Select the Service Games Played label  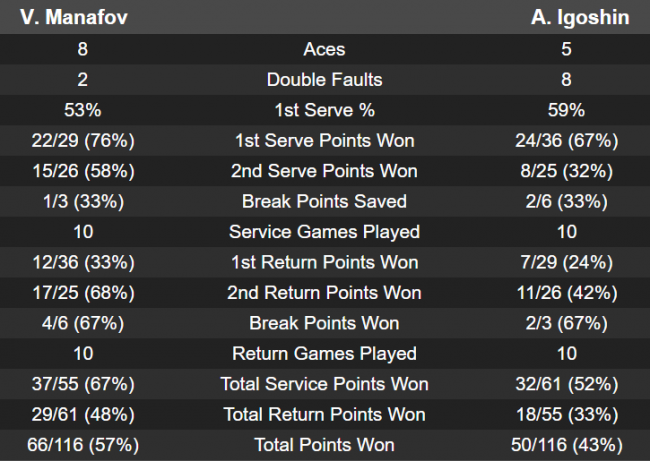click(x=324, y=232)
